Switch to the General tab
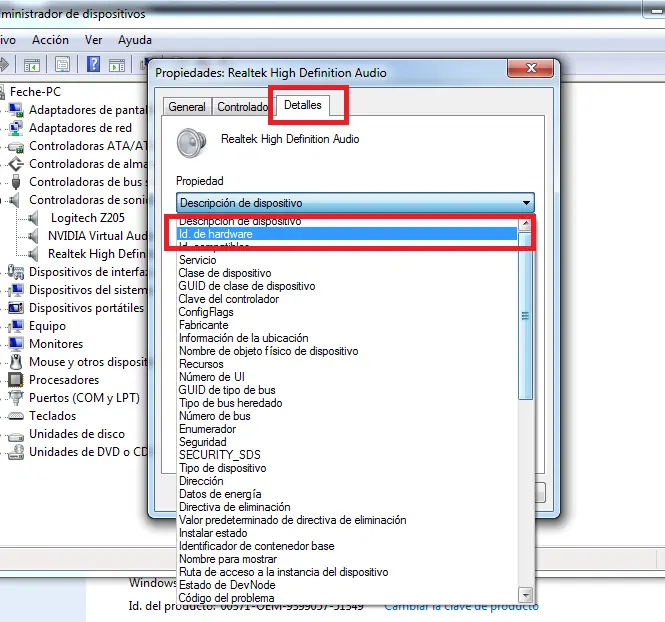The image size is (665, 622). (187, 107)
